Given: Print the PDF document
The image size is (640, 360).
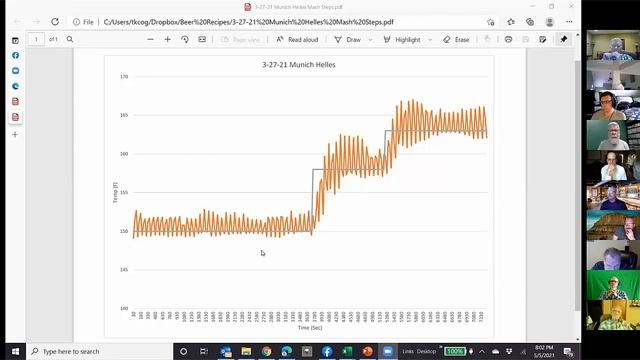Looking at the screenshot, I should click(x=508, y=40).
